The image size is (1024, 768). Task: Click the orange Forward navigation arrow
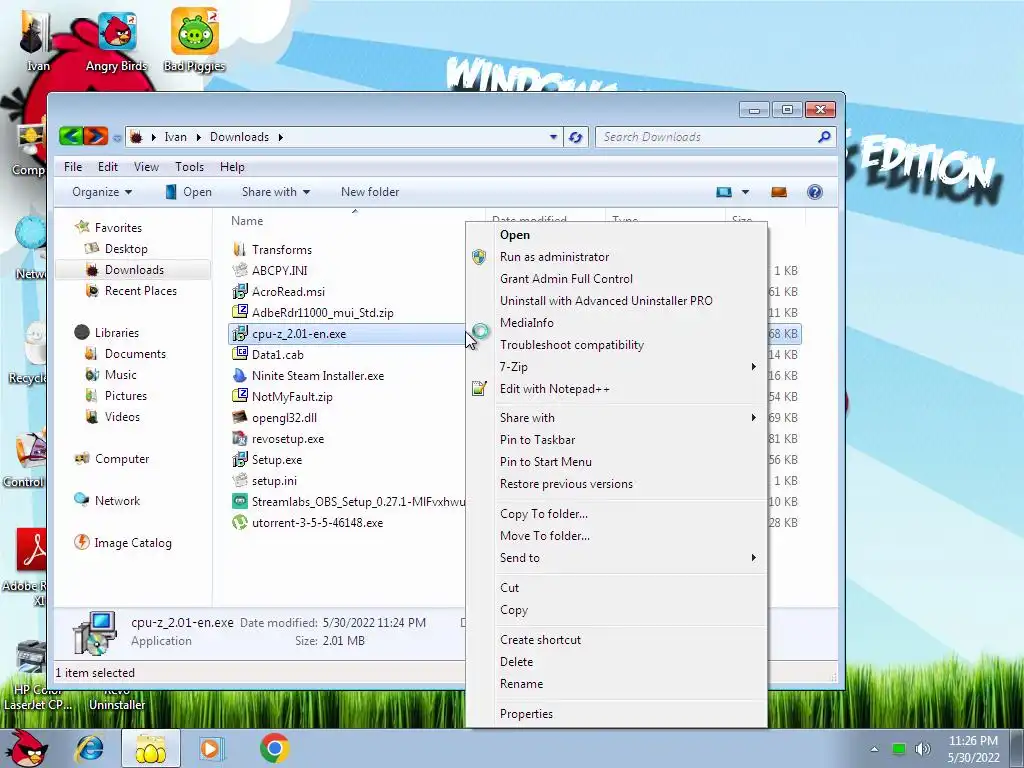click(x=95, y=136)
